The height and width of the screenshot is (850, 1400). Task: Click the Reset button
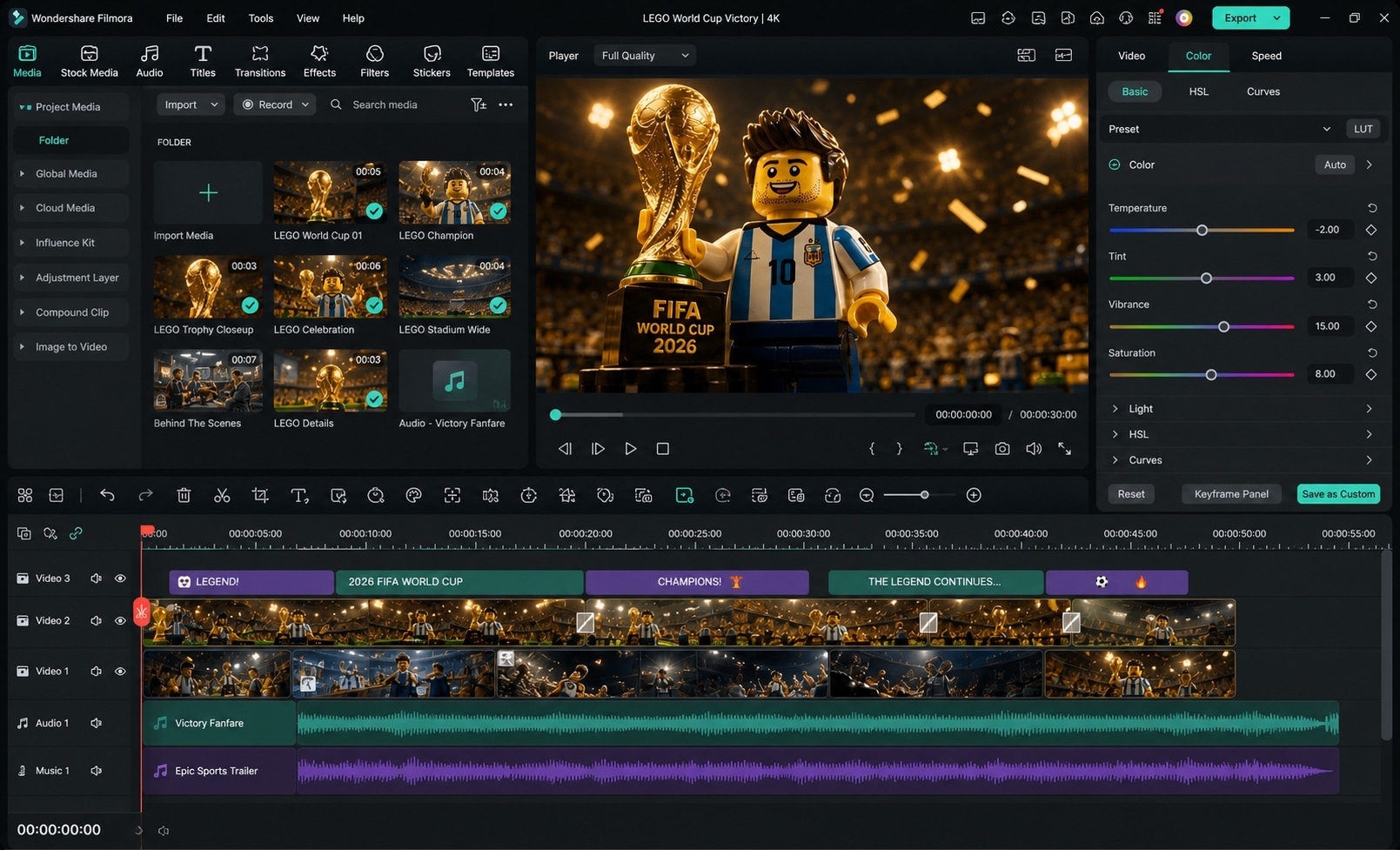tap(1131, 494)
